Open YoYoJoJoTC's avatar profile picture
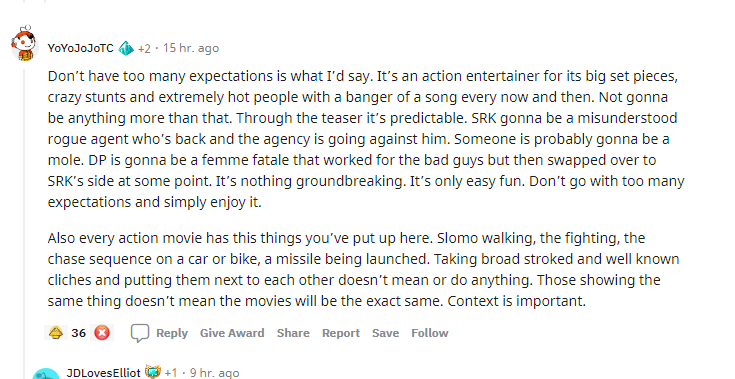 tap(24, 43)
